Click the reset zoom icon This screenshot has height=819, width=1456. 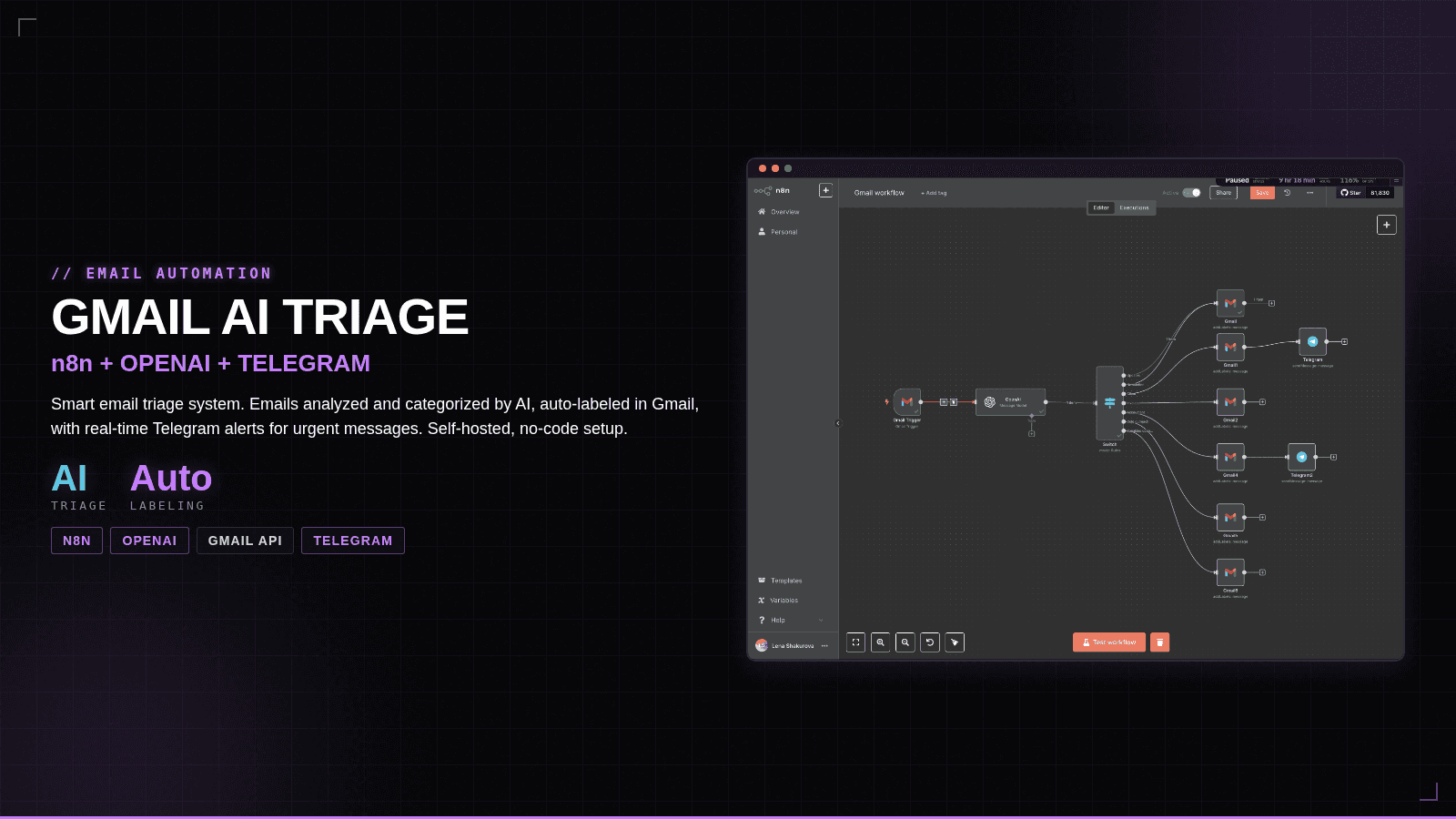(930, 642)
